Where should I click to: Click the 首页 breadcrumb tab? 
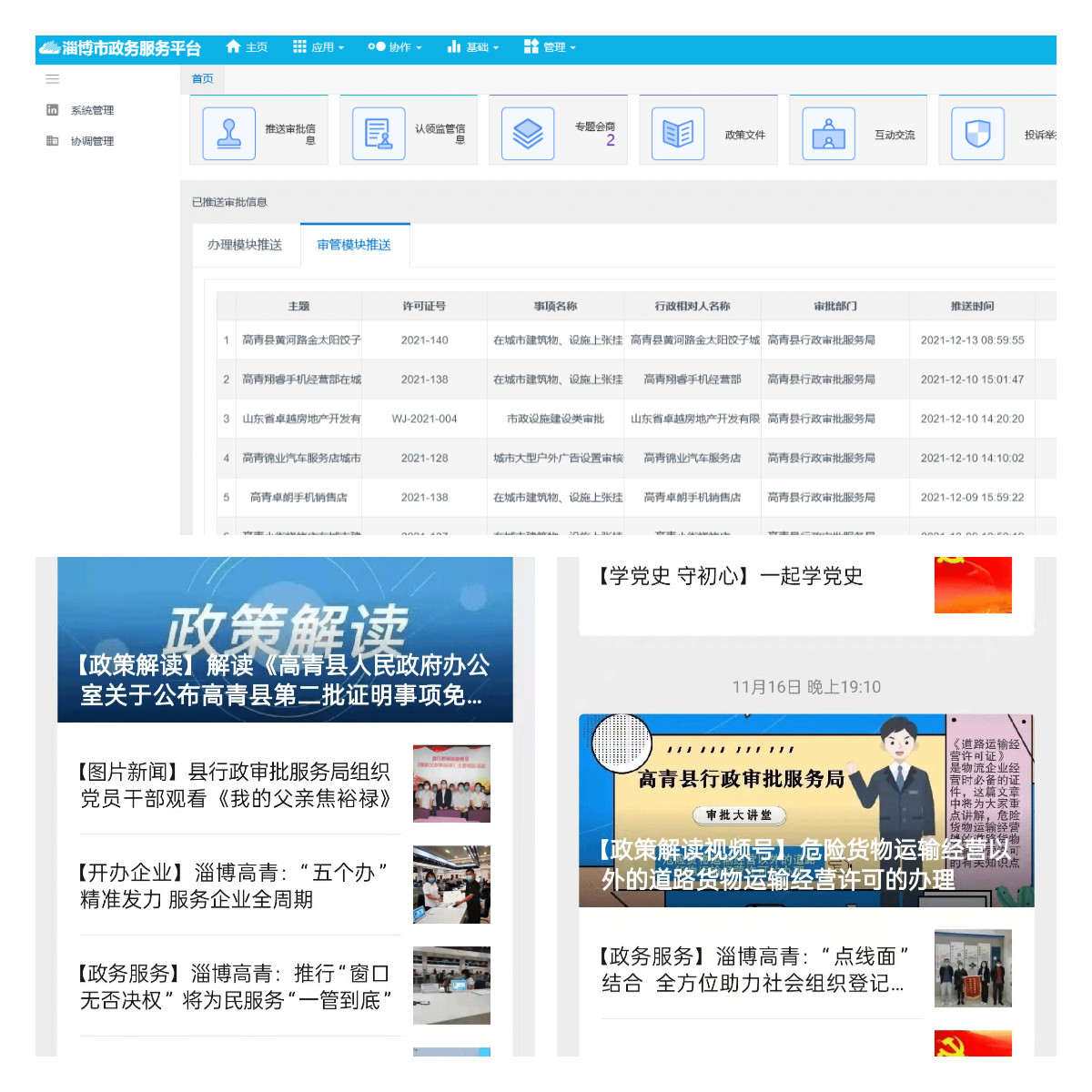coord(202,79)
